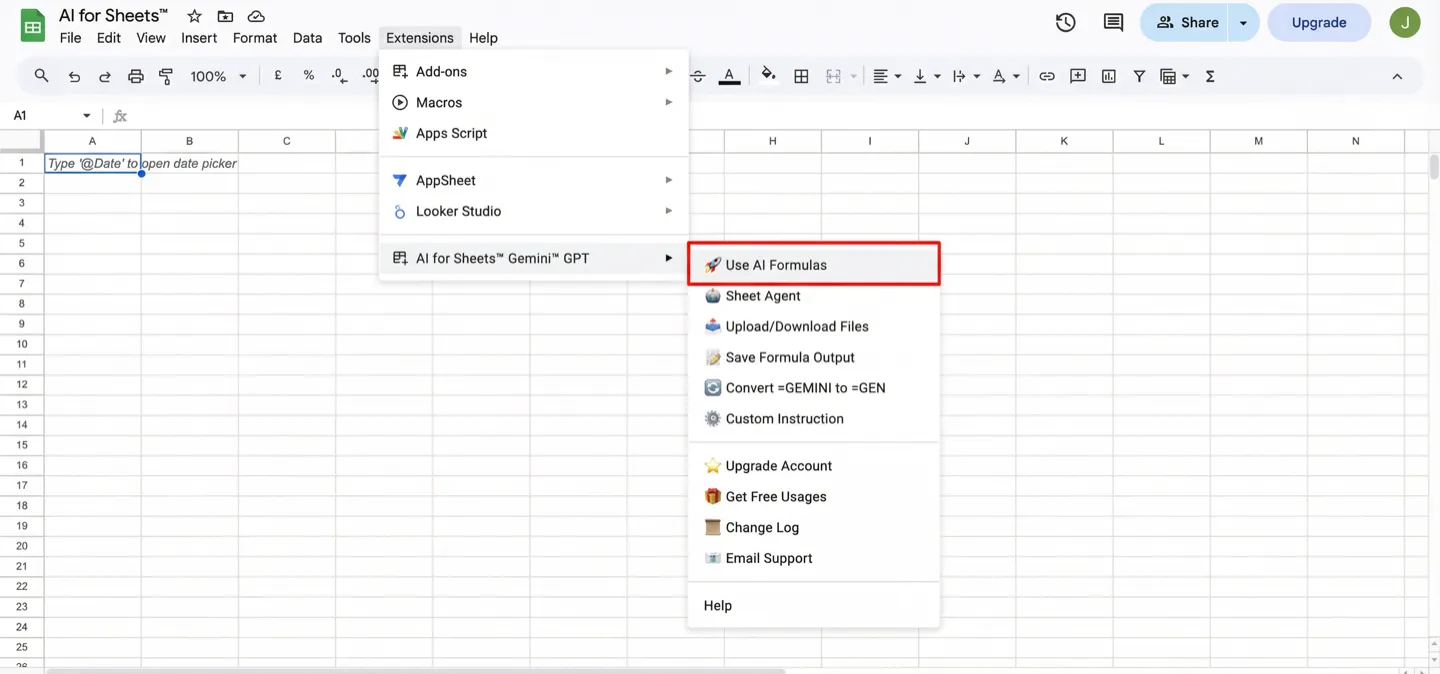Open the text color picker
The height and width of the screenshot is (674, 1440).
(729, 75)
